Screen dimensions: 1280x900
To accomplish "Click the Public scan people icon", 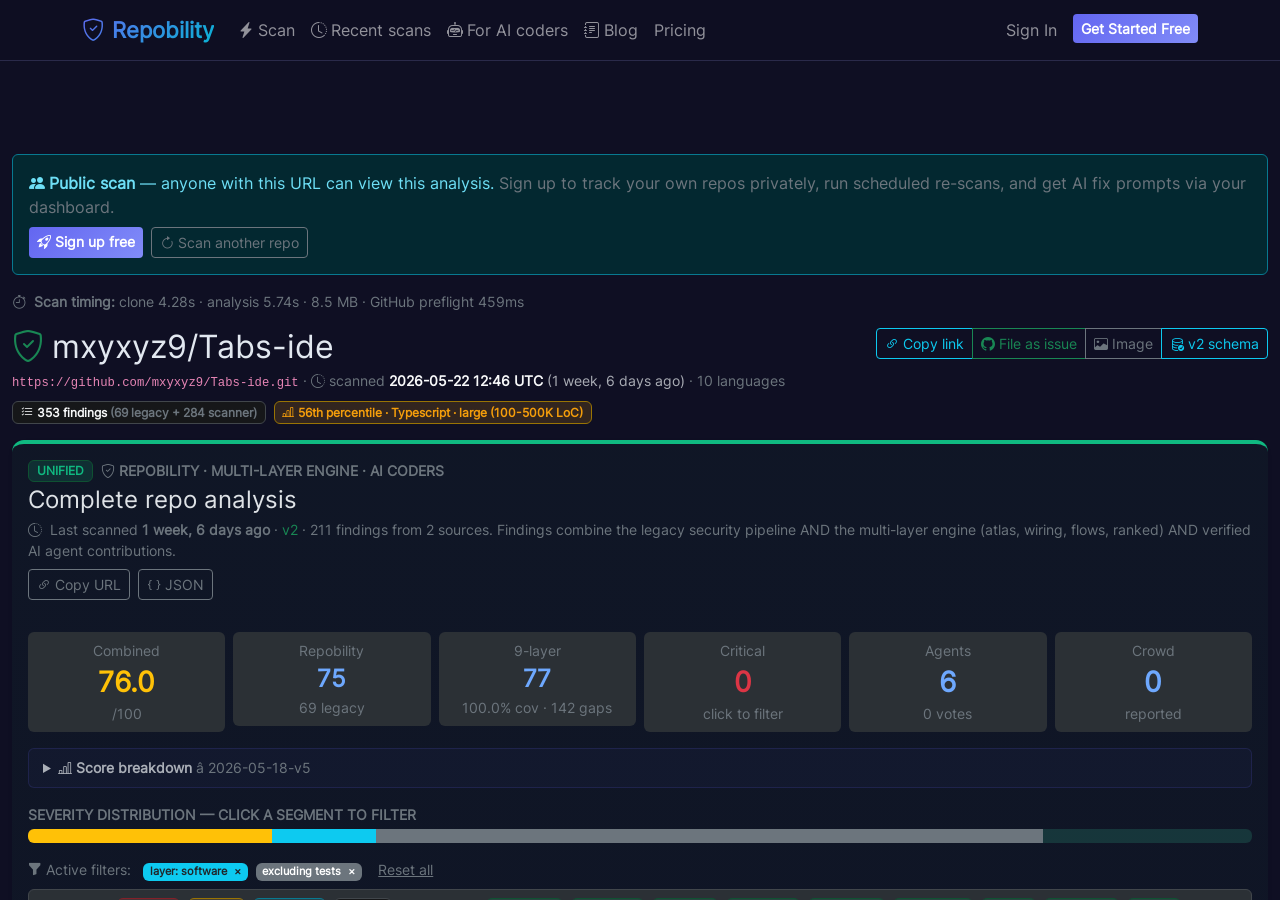I will click(37, 183).
